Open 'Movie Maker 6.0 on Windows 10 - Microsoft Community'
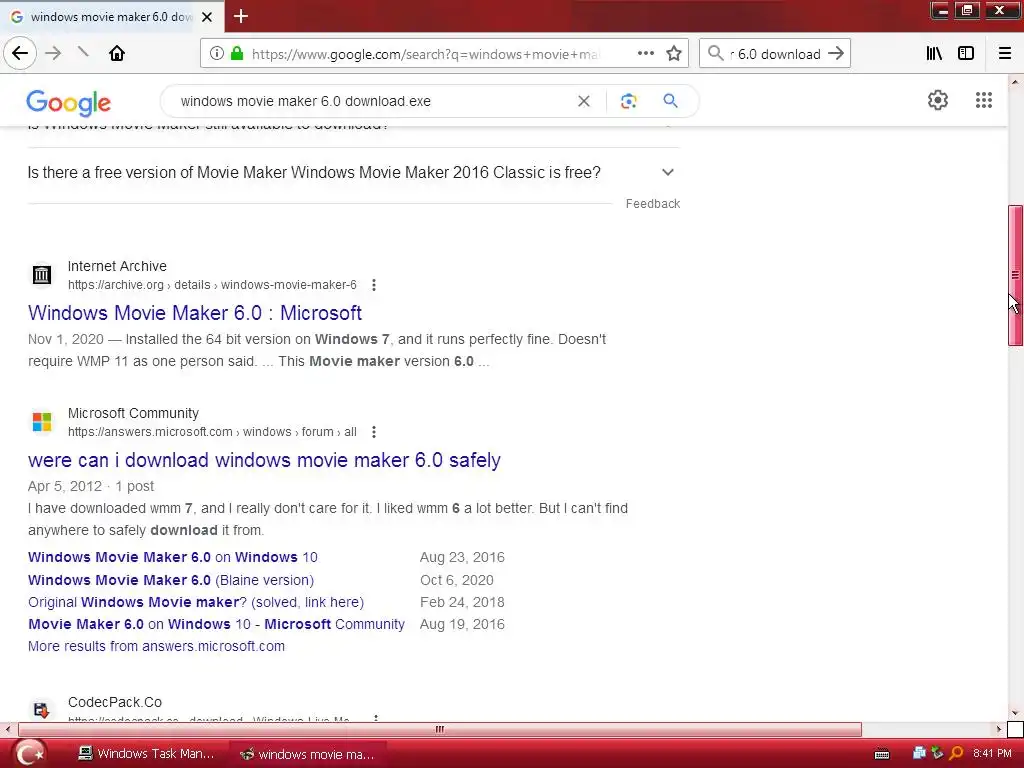1024x768 pixels. coord(216,624)
